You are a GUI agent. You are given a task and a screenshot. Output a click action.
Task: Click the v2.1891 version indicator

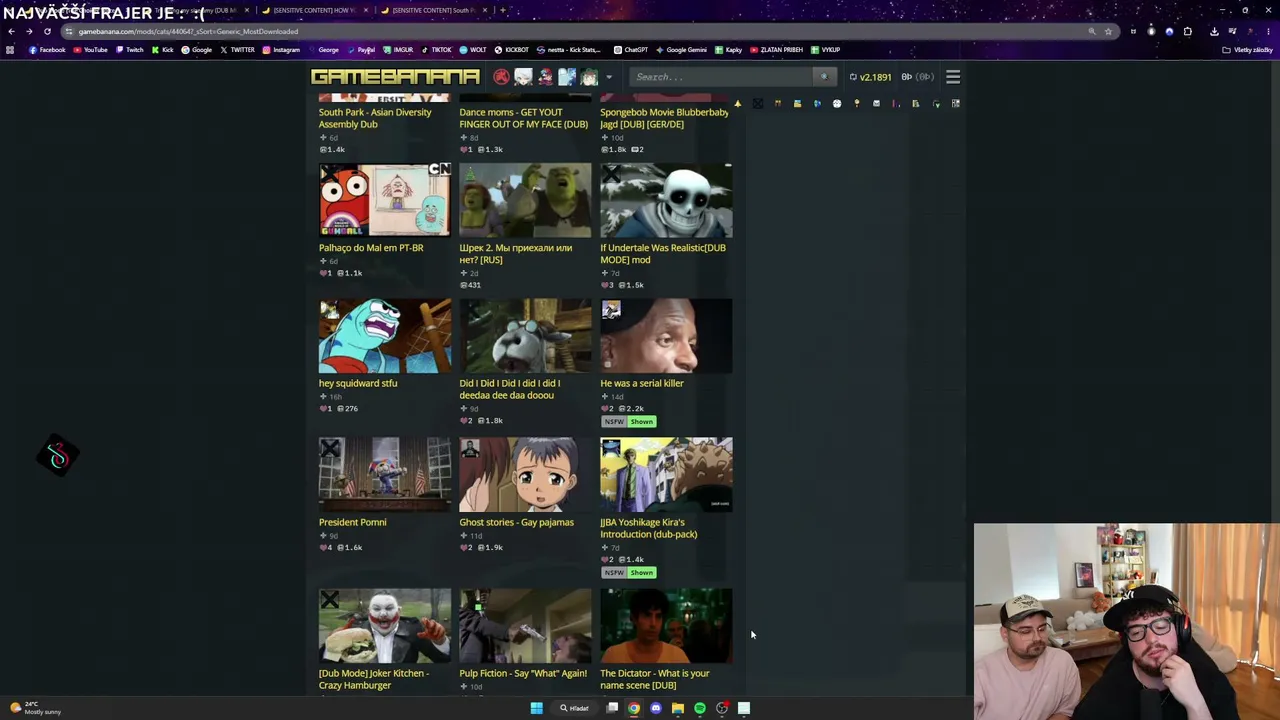pos(870,77)
